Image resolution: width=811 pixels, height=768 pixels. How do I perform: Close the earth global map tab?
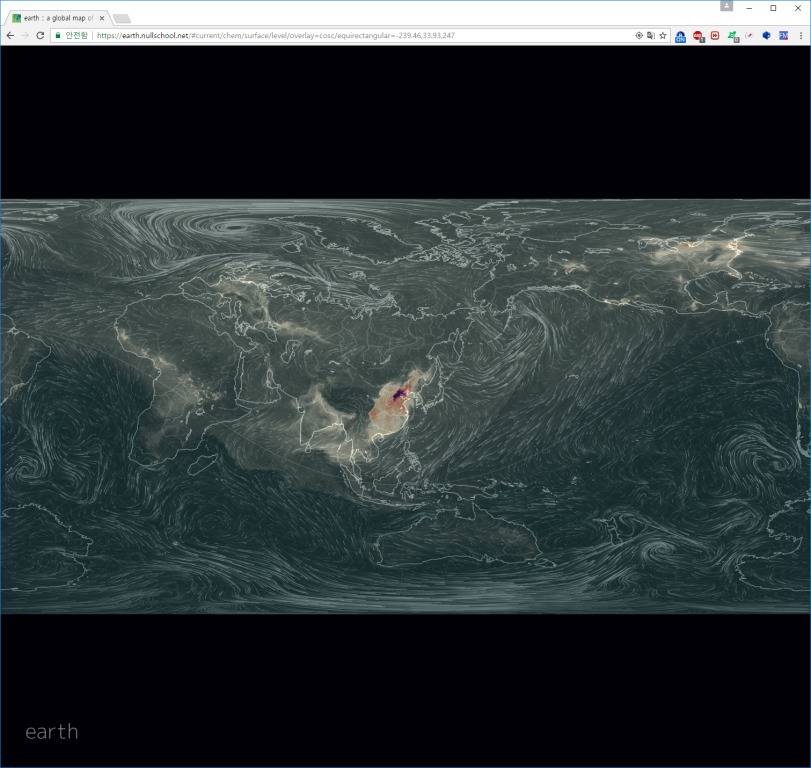tap(102, 18)
